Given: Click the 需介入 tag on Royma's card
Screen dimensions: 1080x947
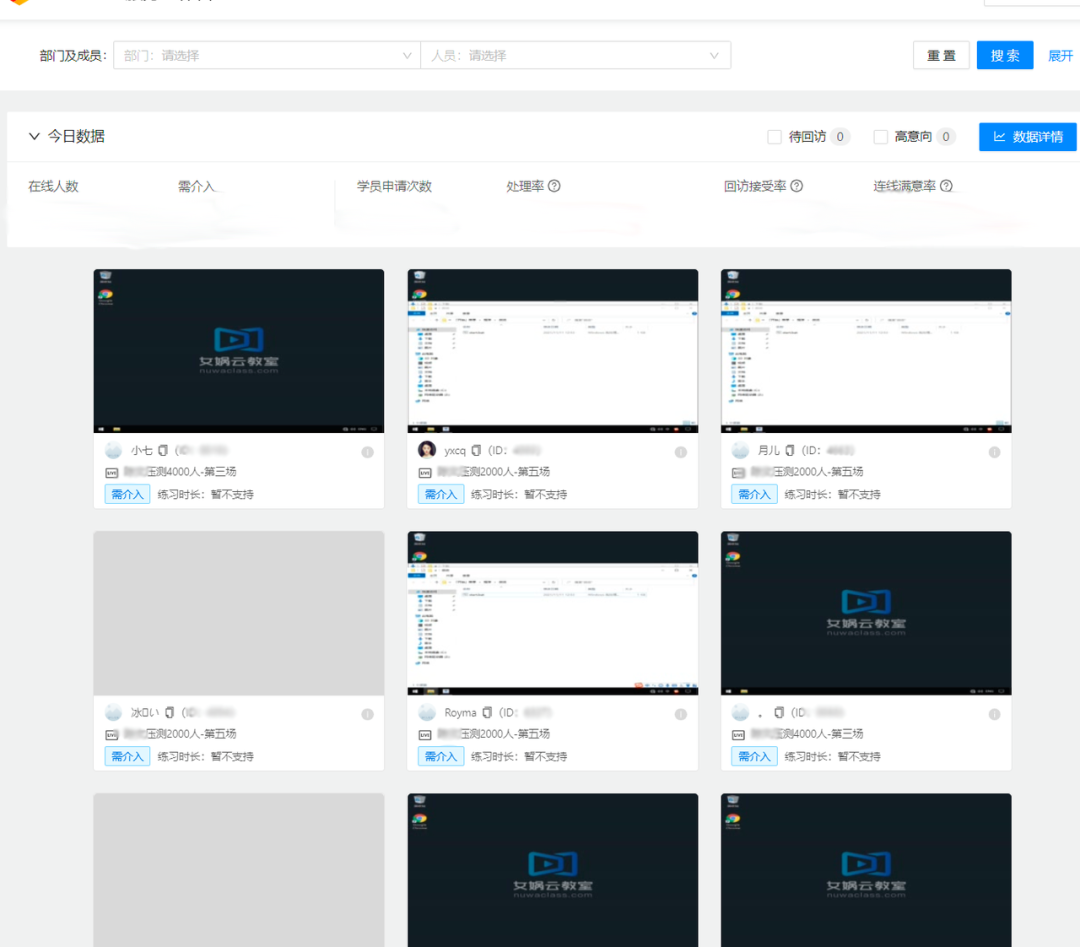Looking at the screenshot, I should pos(441,756).
